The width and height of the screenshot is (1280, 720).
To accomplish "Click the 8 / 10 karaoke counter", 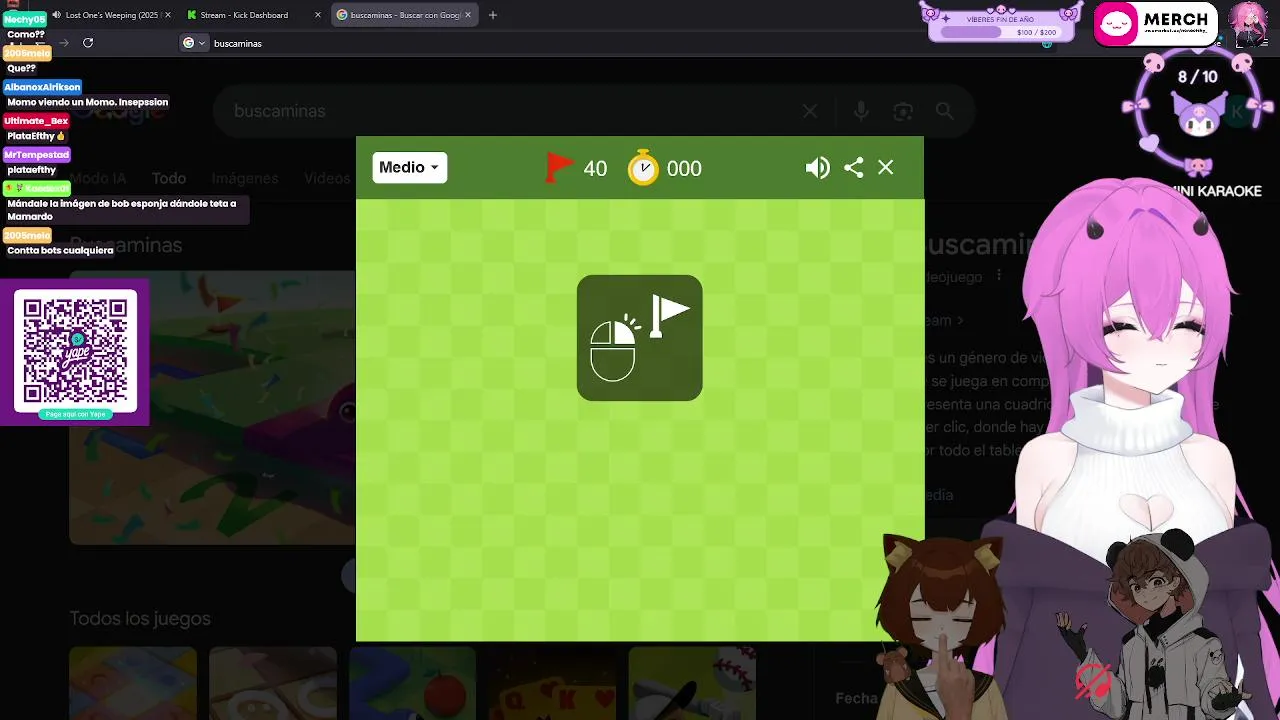I will pyautogui.click(x=1197, y=77).
